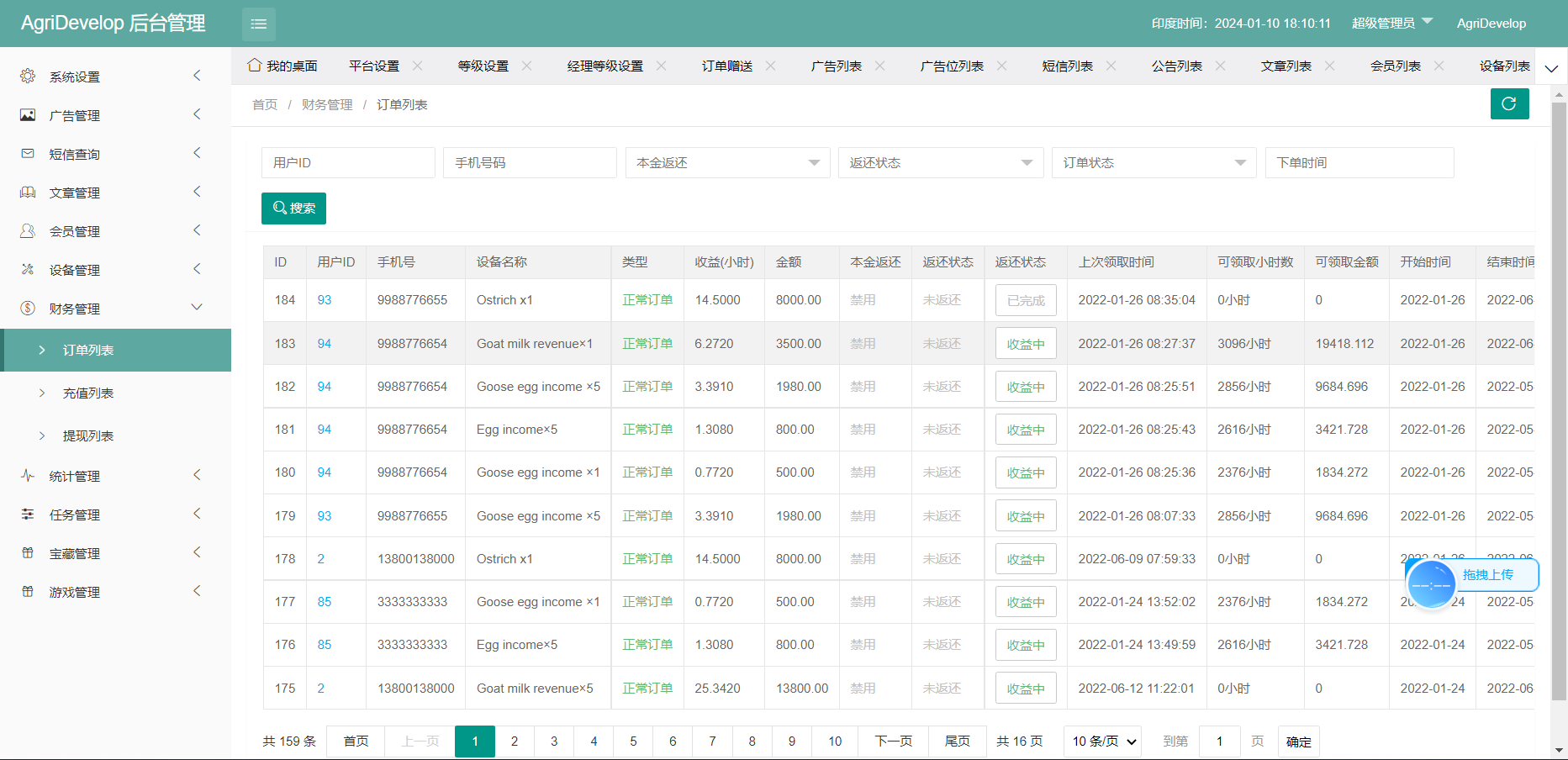Screen dimensions: 1568x760
Task: Click the 统计管理 pulse icon
Action: pyautogui.click(x=28, y=475)
